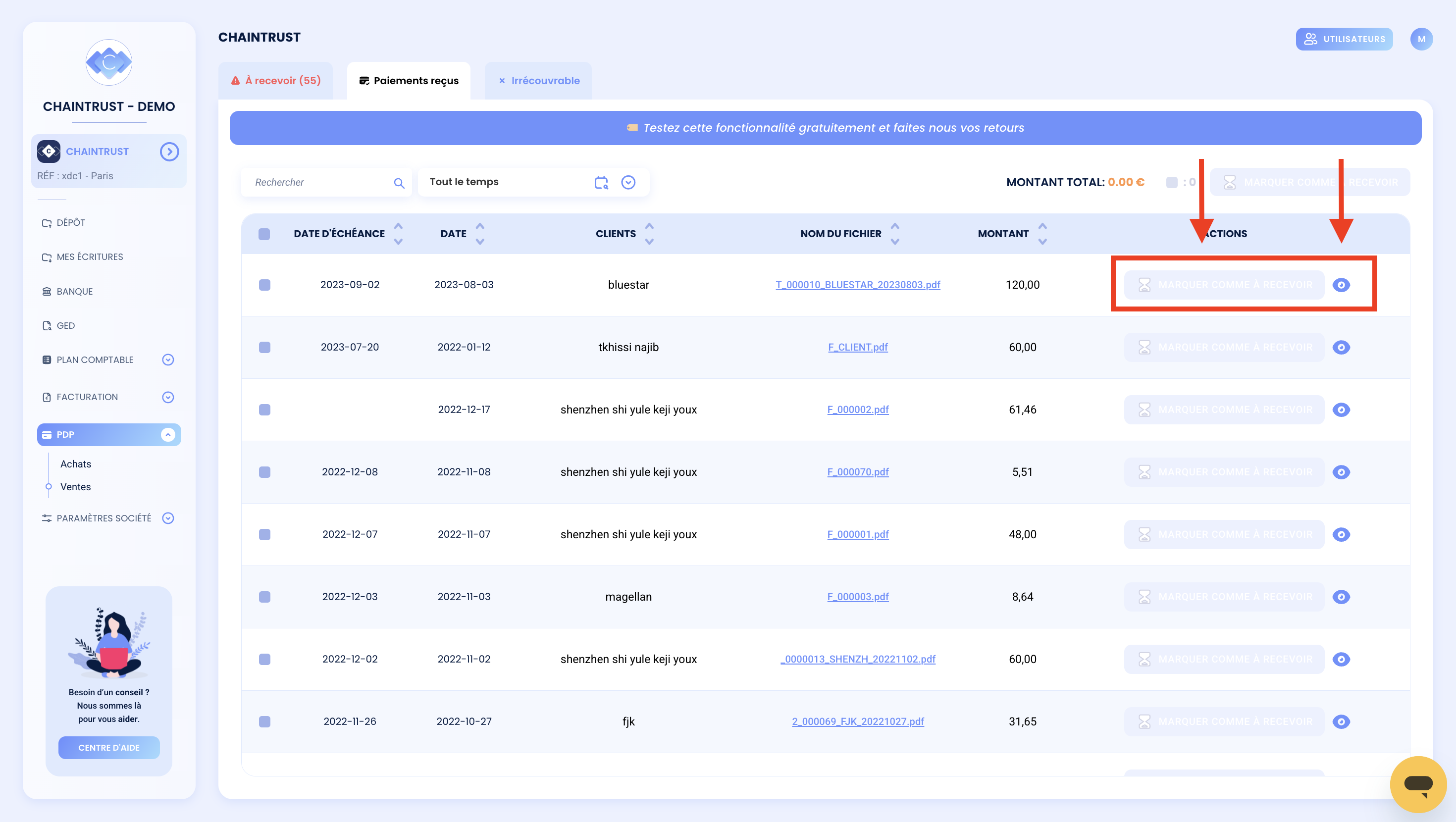Open Ventes under PDP

[76, 487]
